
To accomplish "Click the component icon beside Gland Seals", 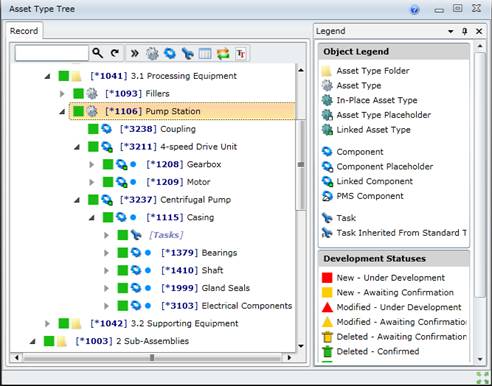I will pyautogui.click(x=136, y=288).
